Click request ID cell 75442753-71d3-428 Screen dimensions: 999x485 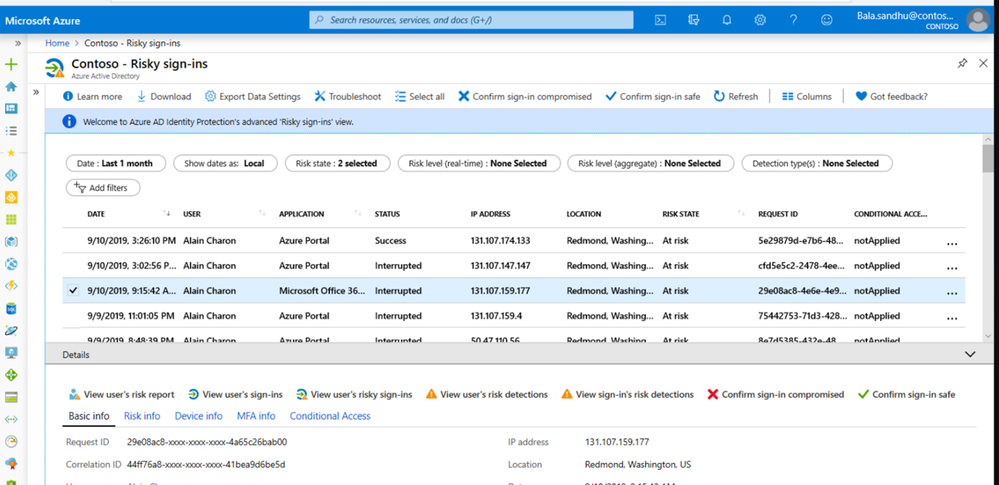(802, 316)
